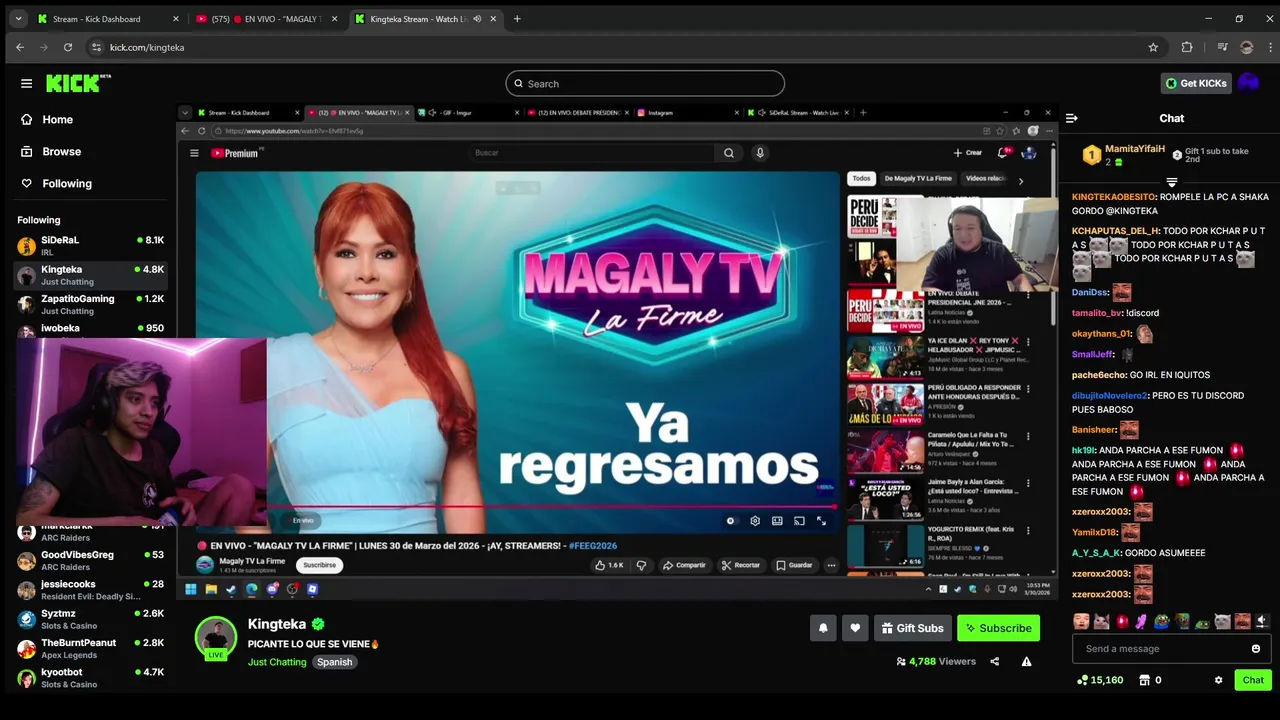Open the Chrome profile avatar
This screenshot has width=1280, height=720.
(1246, 47)
